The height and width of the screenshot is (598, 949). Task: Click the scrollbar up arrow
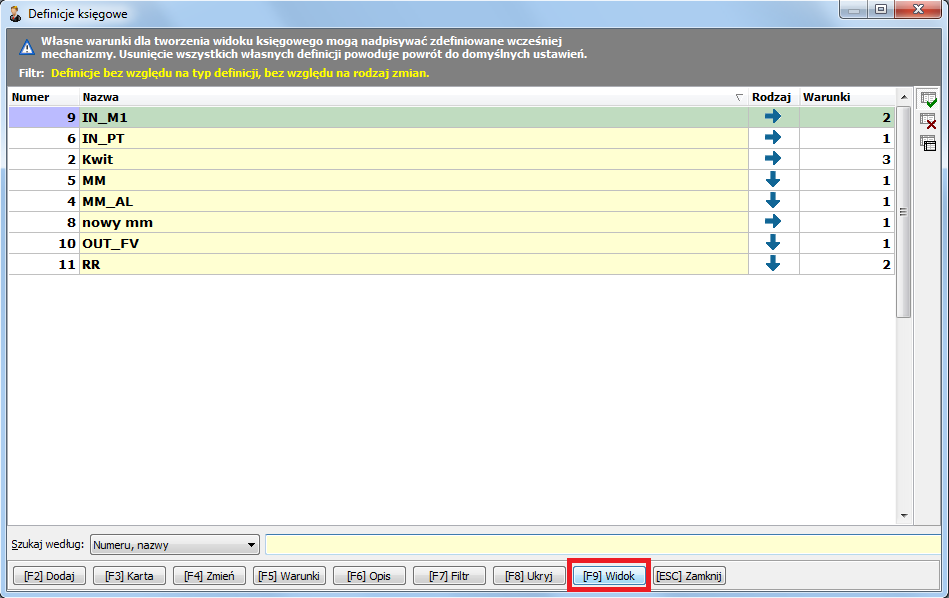click(x=904, y=97)
